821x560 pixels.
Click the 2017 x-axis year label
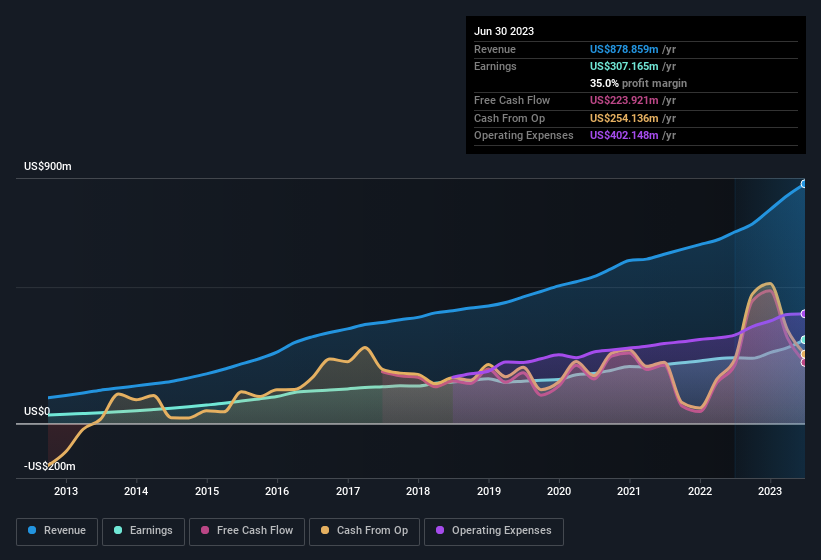348,491
